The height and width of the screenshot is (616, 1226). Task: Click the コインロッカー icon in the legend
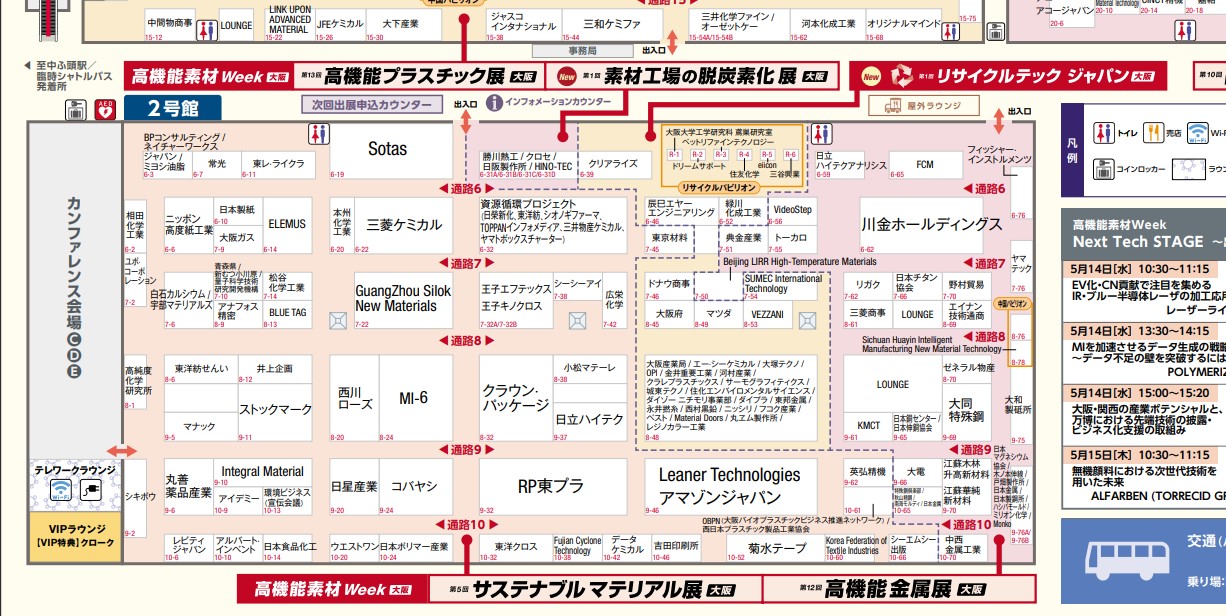pyautogui.click(x=1104, y=168)
